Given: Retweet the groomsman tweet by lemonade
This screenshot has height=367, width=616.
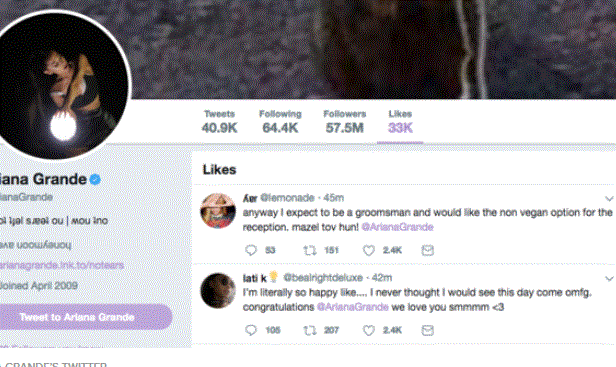Looking at the screenshot, I should [x=310, y=250].
